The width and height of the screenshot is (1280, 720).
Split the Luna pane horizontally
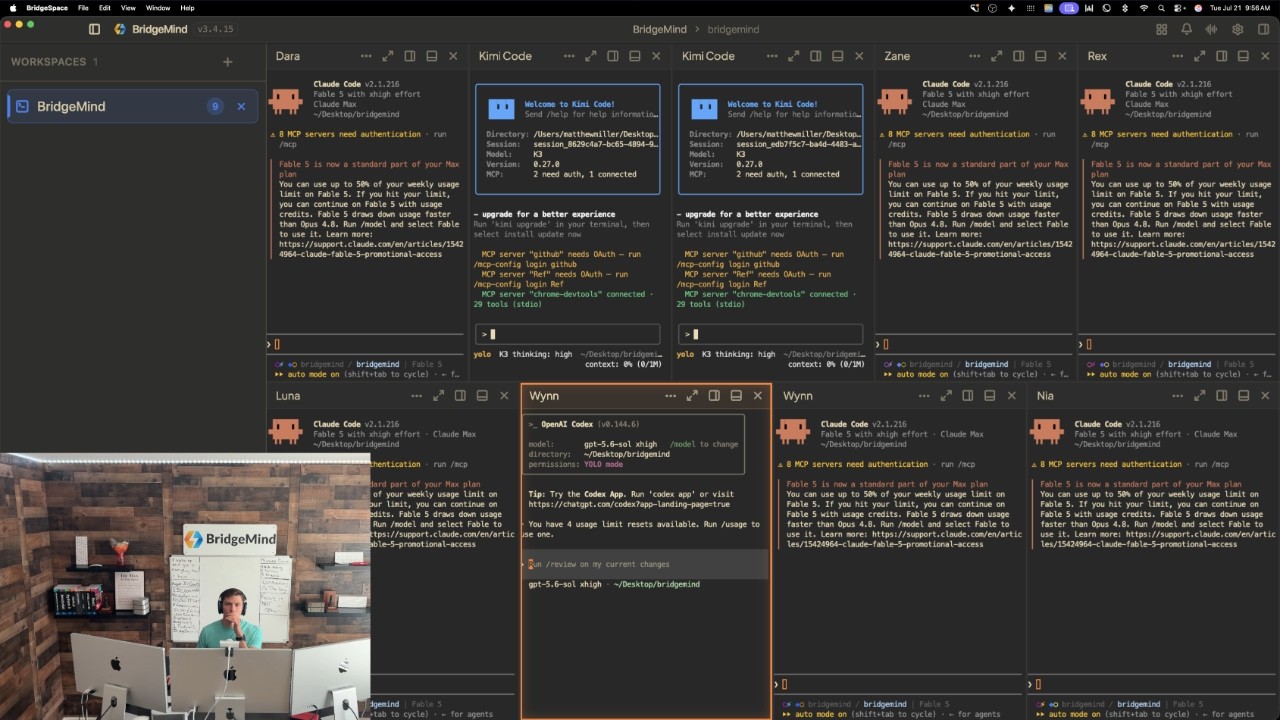click(483, 396)
